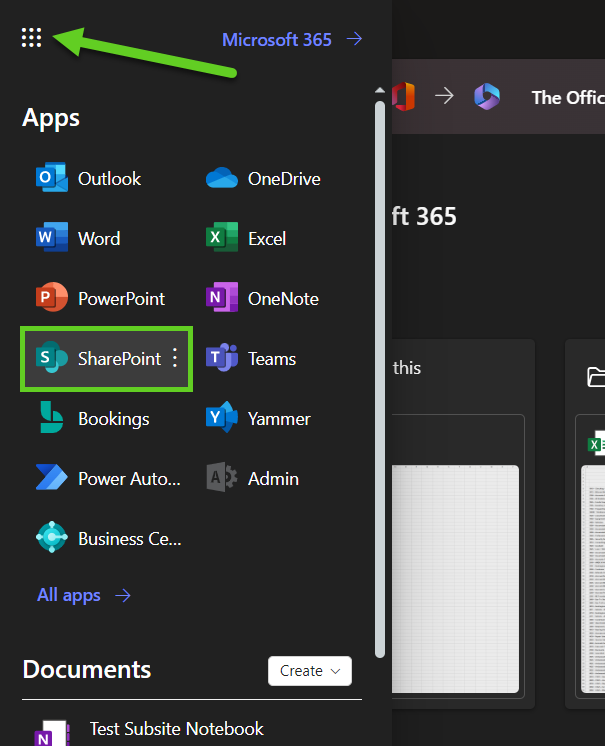Open the Excel document thumbnail on the right
This screenshot has height=746, width=605.
pyautogui.click(x=593, y=579)
